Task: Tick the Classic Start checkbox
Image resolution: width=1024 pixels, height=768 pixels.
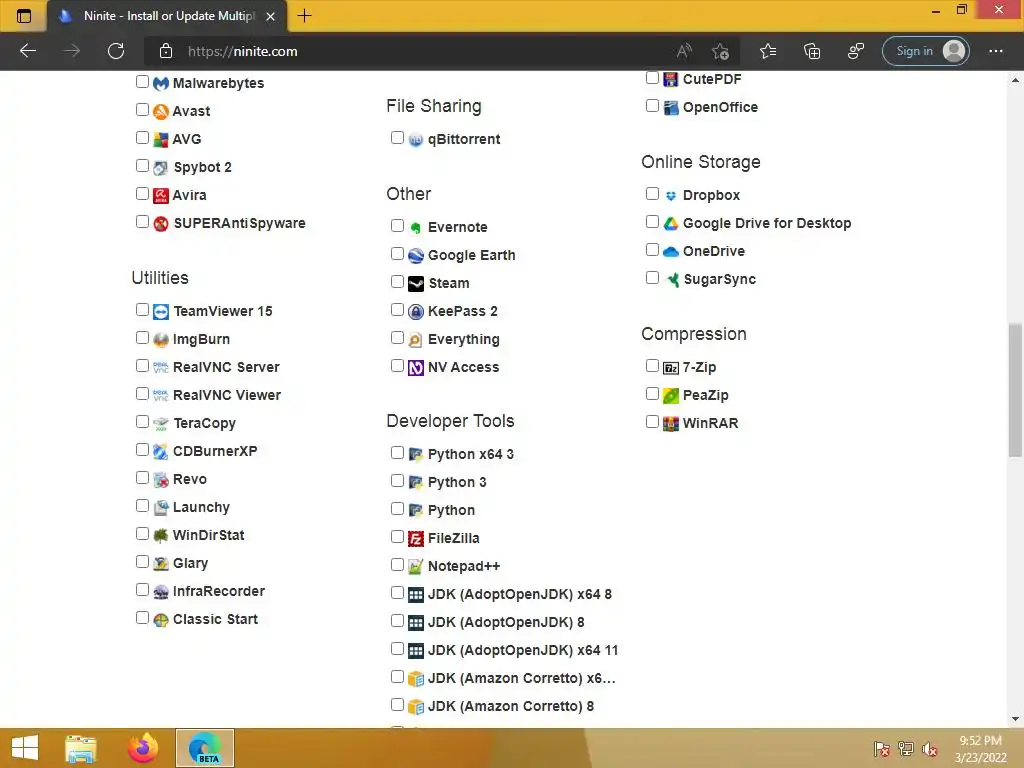Action: coord(142,618)
